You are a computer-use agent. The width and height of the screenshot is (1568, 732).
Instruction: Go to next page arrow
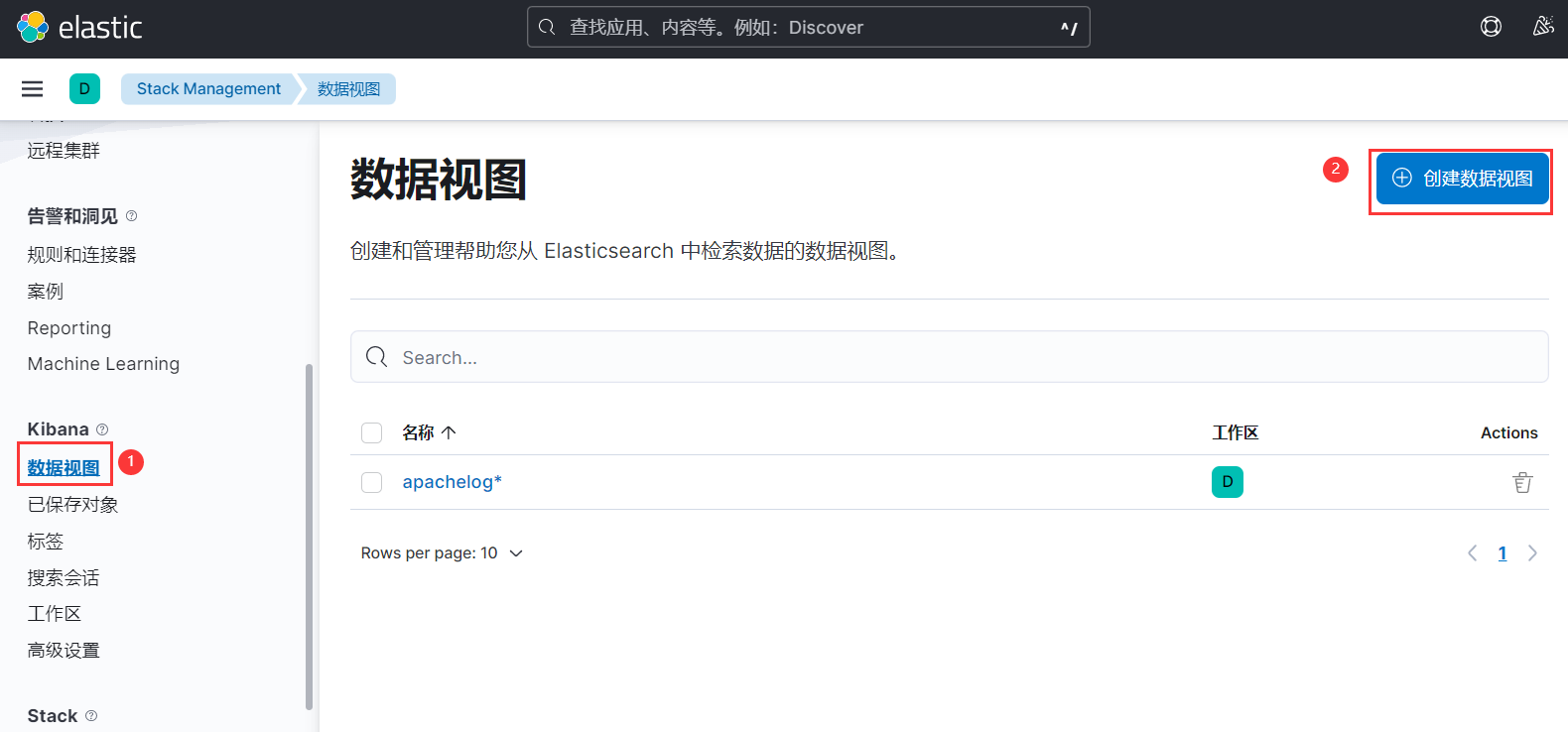[1532, 553]
